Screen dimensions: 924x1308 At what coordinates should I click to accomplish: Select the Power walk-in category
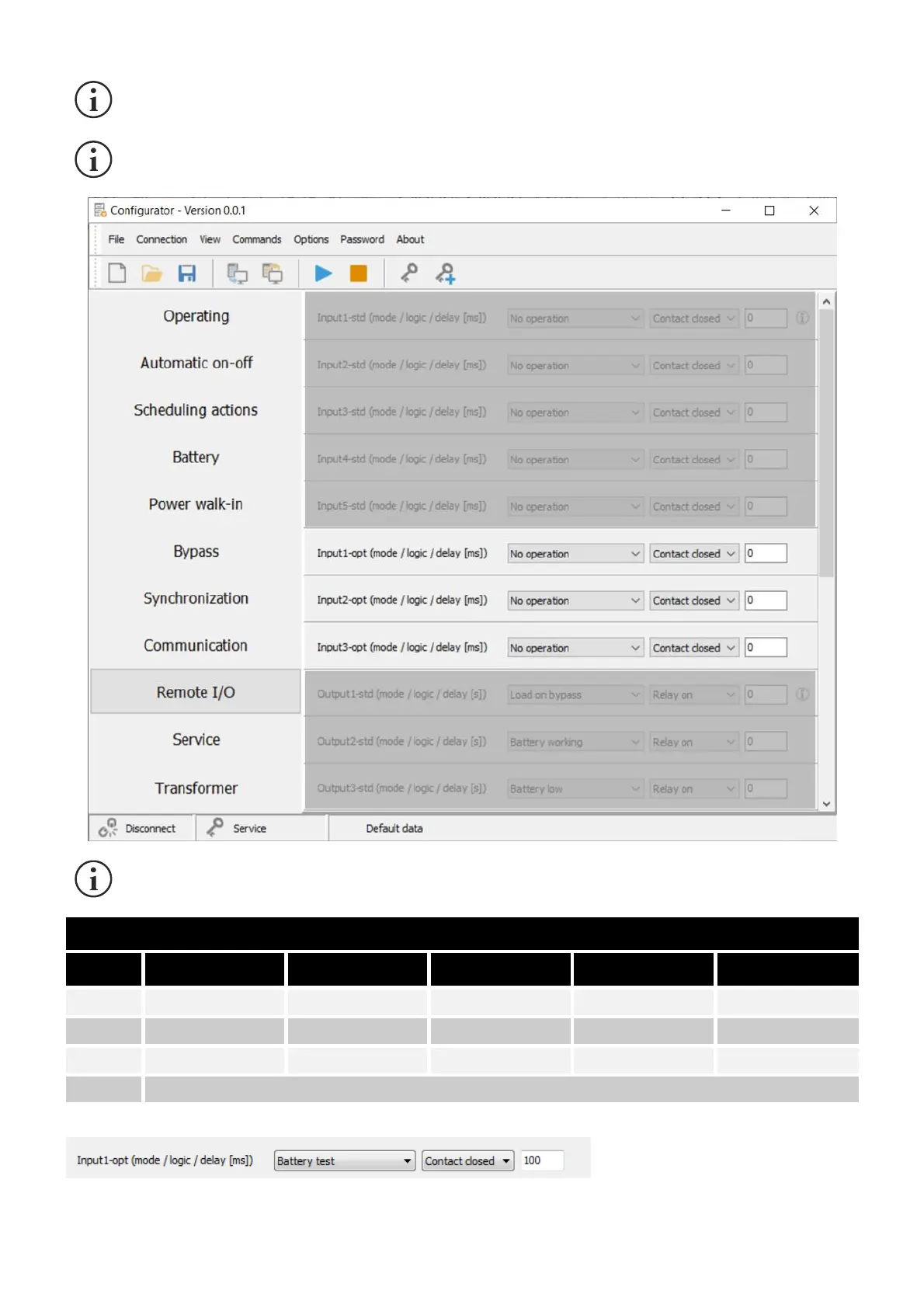click(196, 504)
